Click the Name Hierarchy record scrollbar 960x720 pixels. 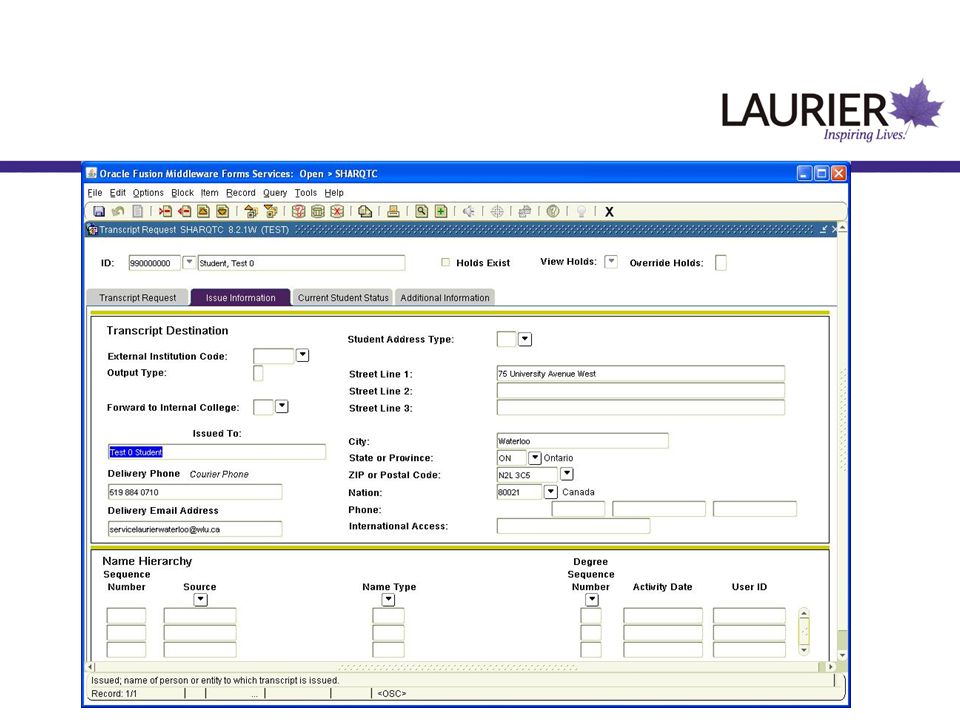[x=804, y=632]
